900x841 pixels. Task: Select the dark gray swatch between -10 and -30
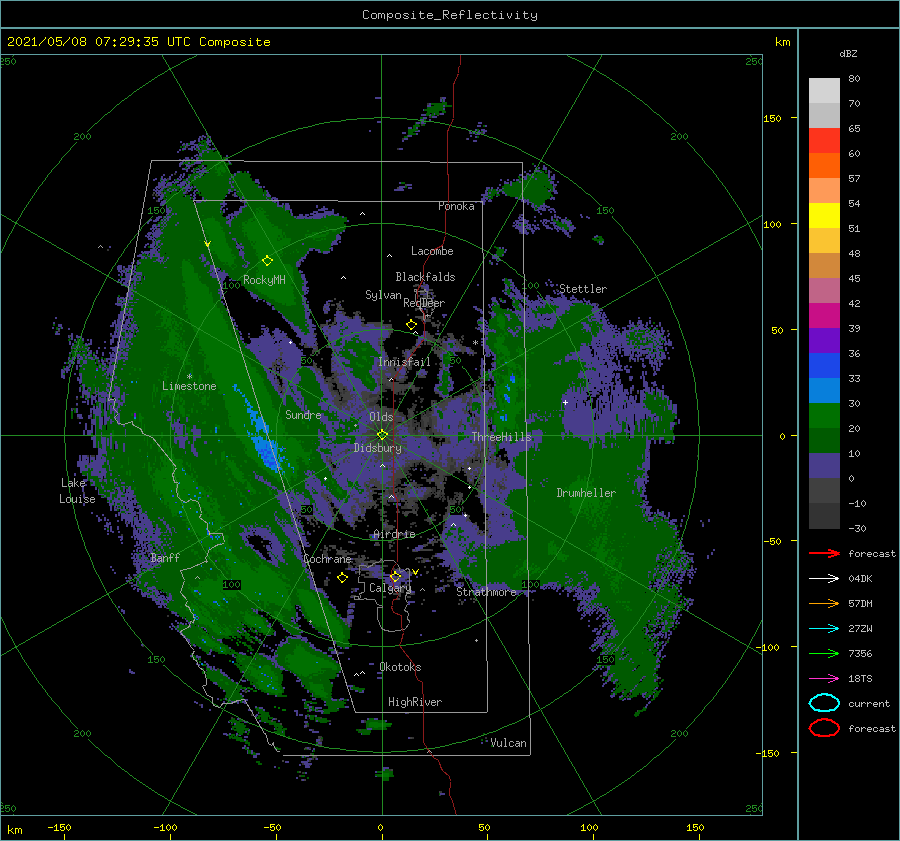(824, 516)
